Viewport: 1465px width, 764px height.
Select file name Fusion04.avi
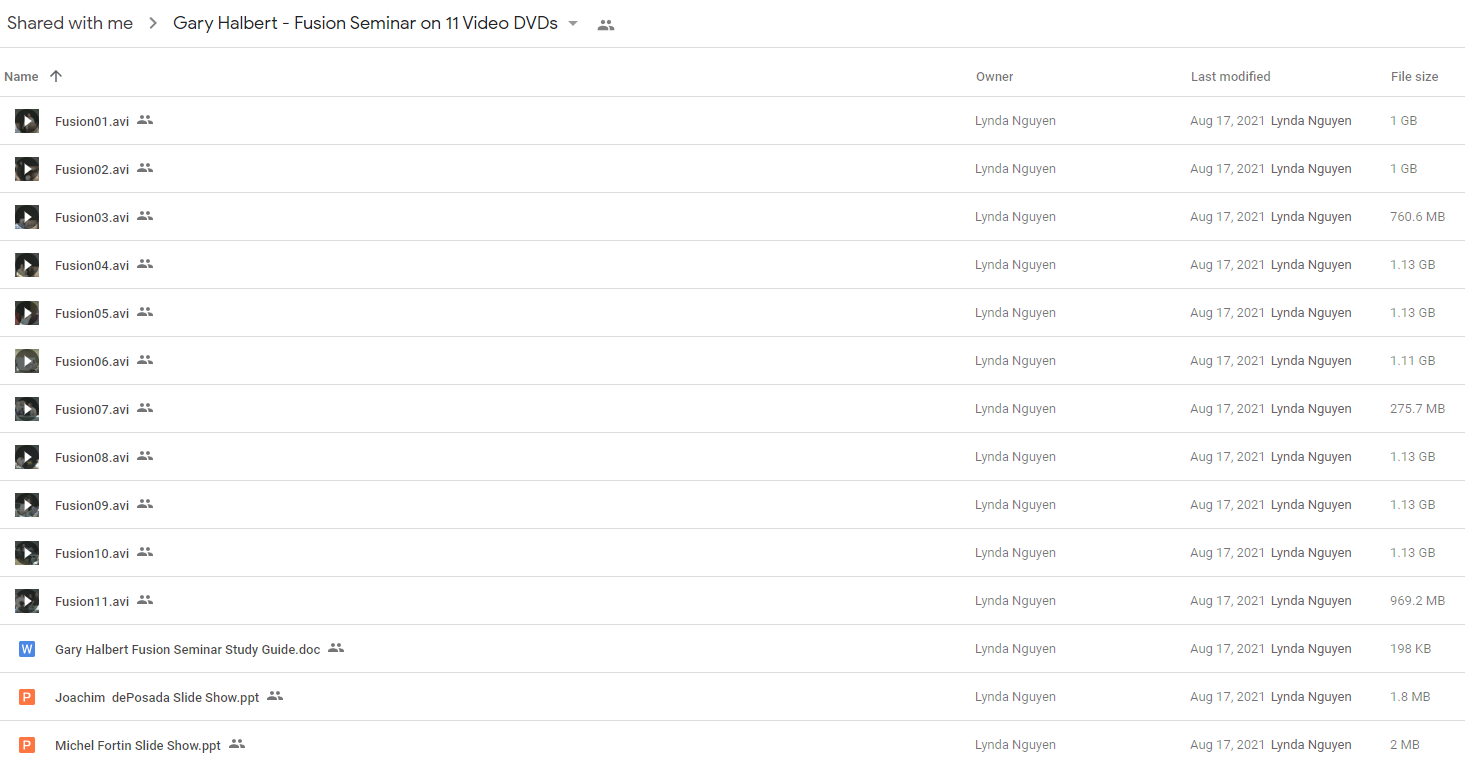(92, 265)
